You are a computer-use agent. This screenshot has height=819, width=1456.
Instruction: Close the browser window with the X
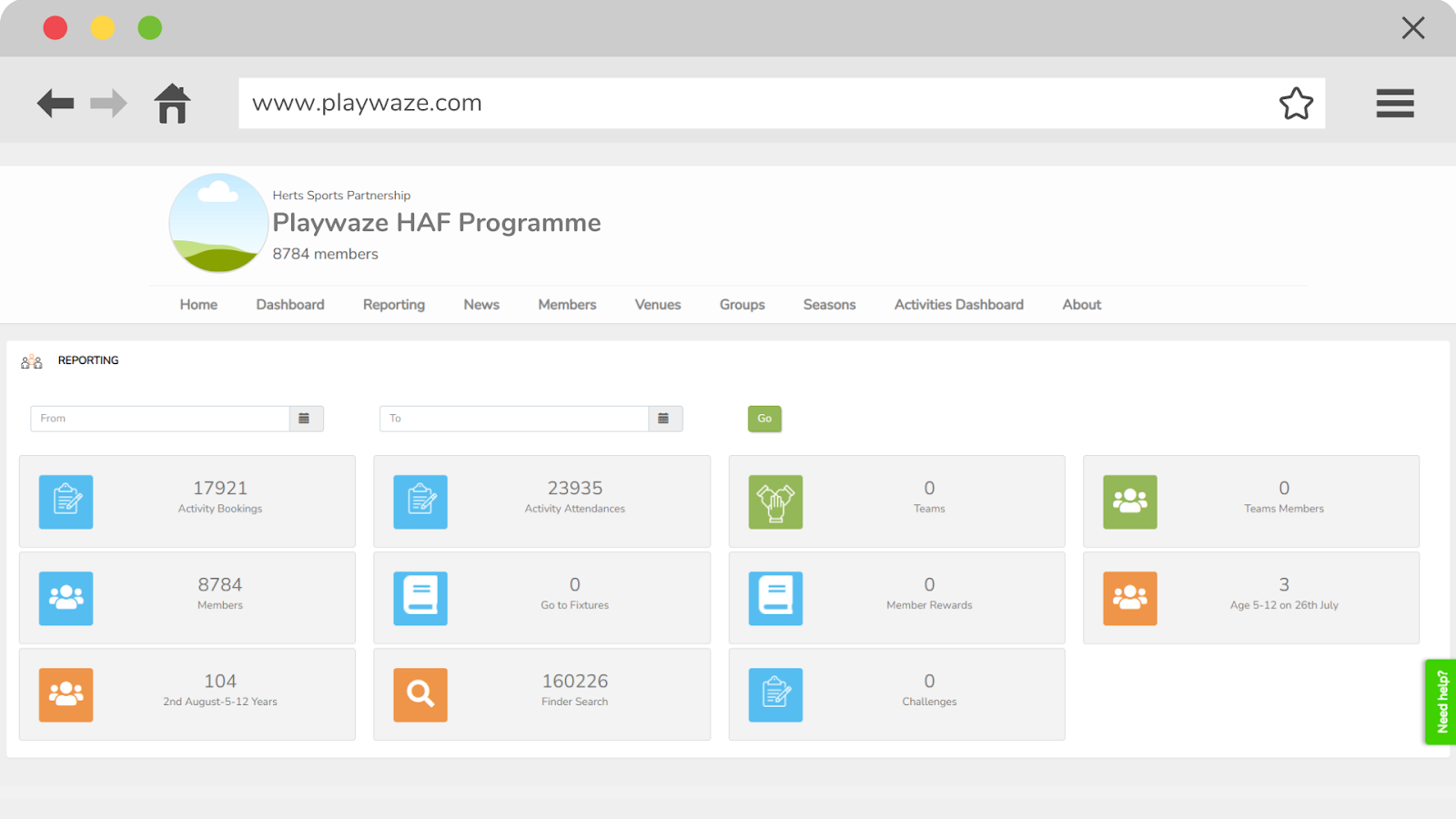[x=1413, y=28]
